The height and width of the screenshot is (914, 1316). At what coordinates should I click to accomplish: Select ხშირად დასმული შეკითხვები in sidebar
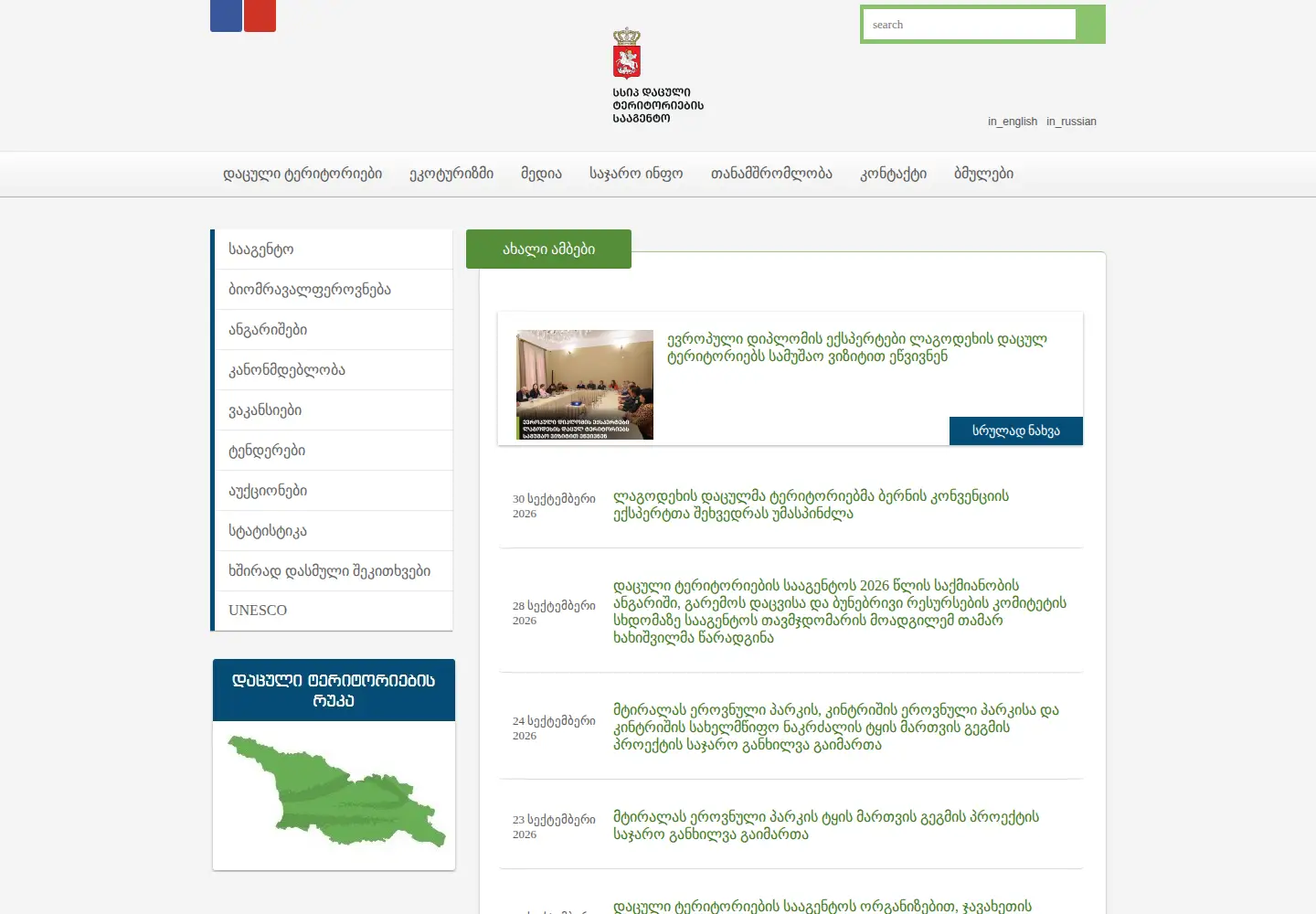tap(334, 571)
